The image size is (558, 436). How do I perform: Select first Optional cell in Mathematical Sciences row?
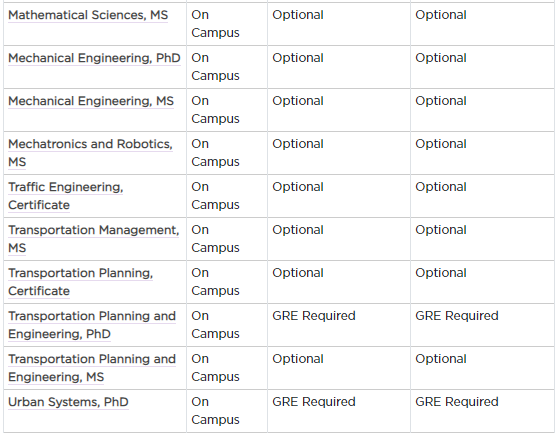pyautogui.click(x=339, y=24)
